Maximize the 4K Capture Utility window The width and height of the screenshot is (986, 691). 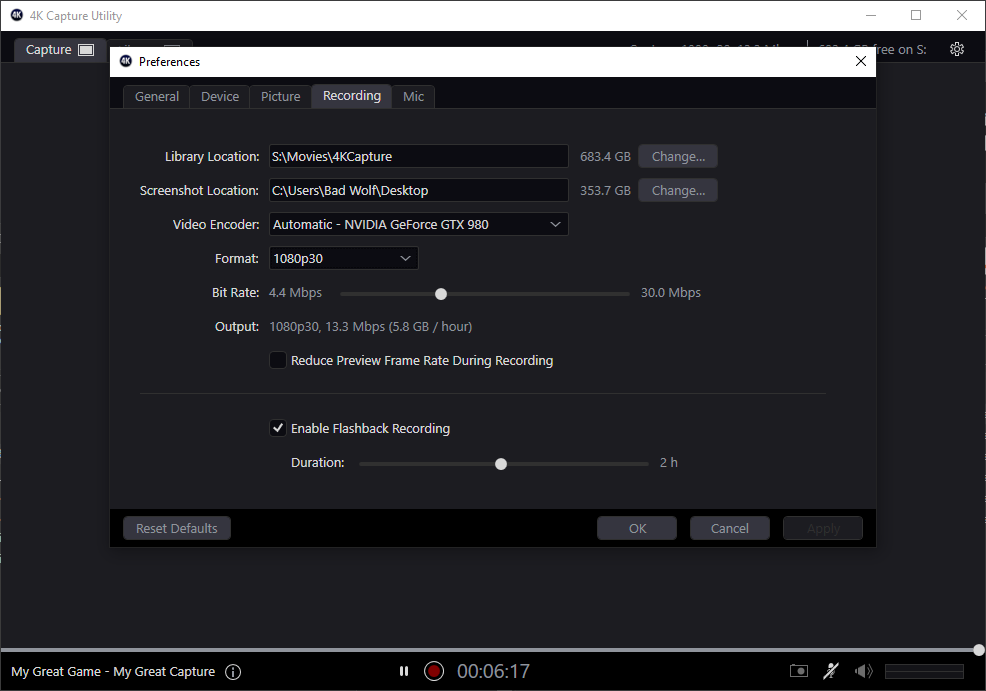coord(916,15)
